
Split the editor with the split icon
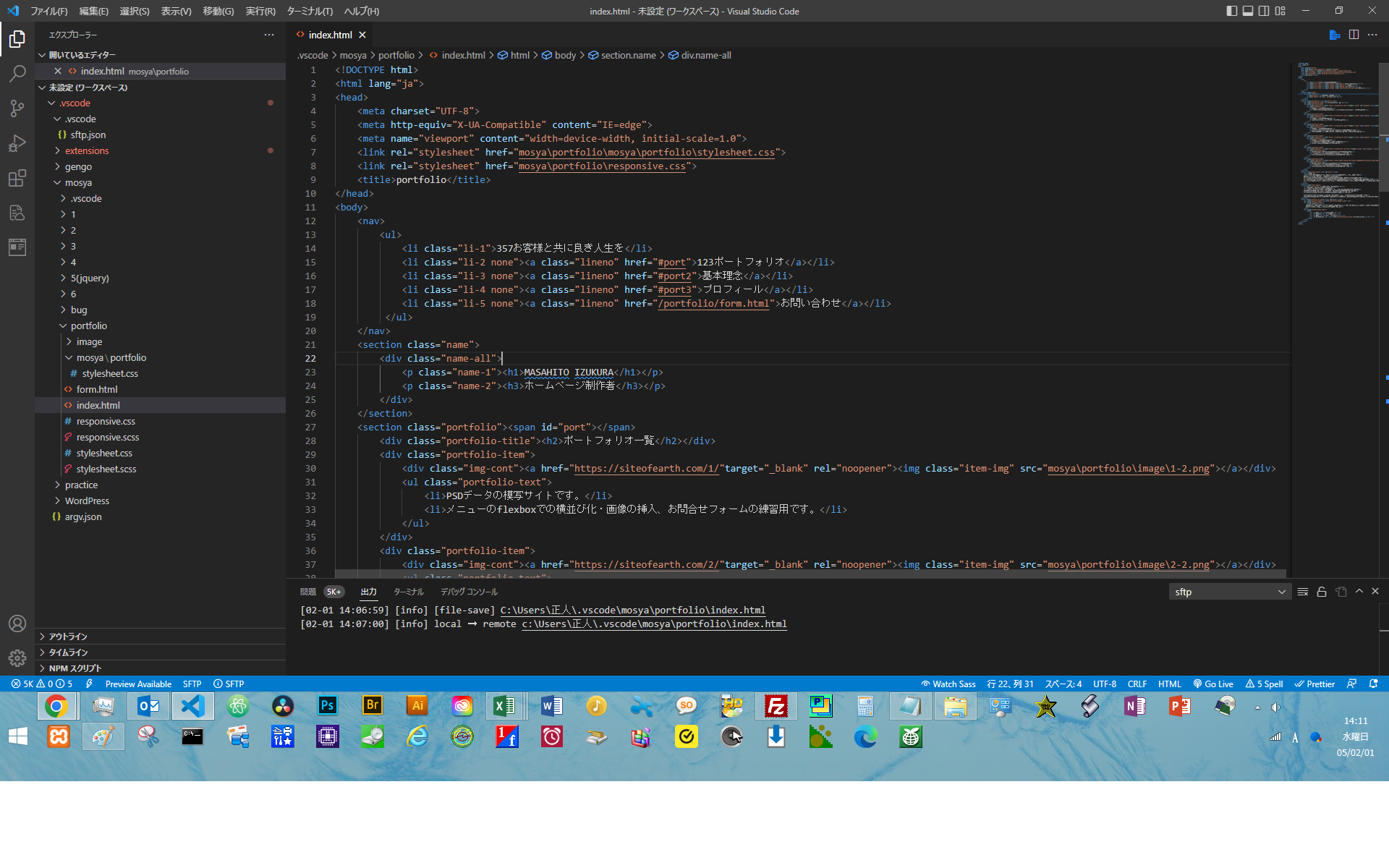coord(1354,35)
